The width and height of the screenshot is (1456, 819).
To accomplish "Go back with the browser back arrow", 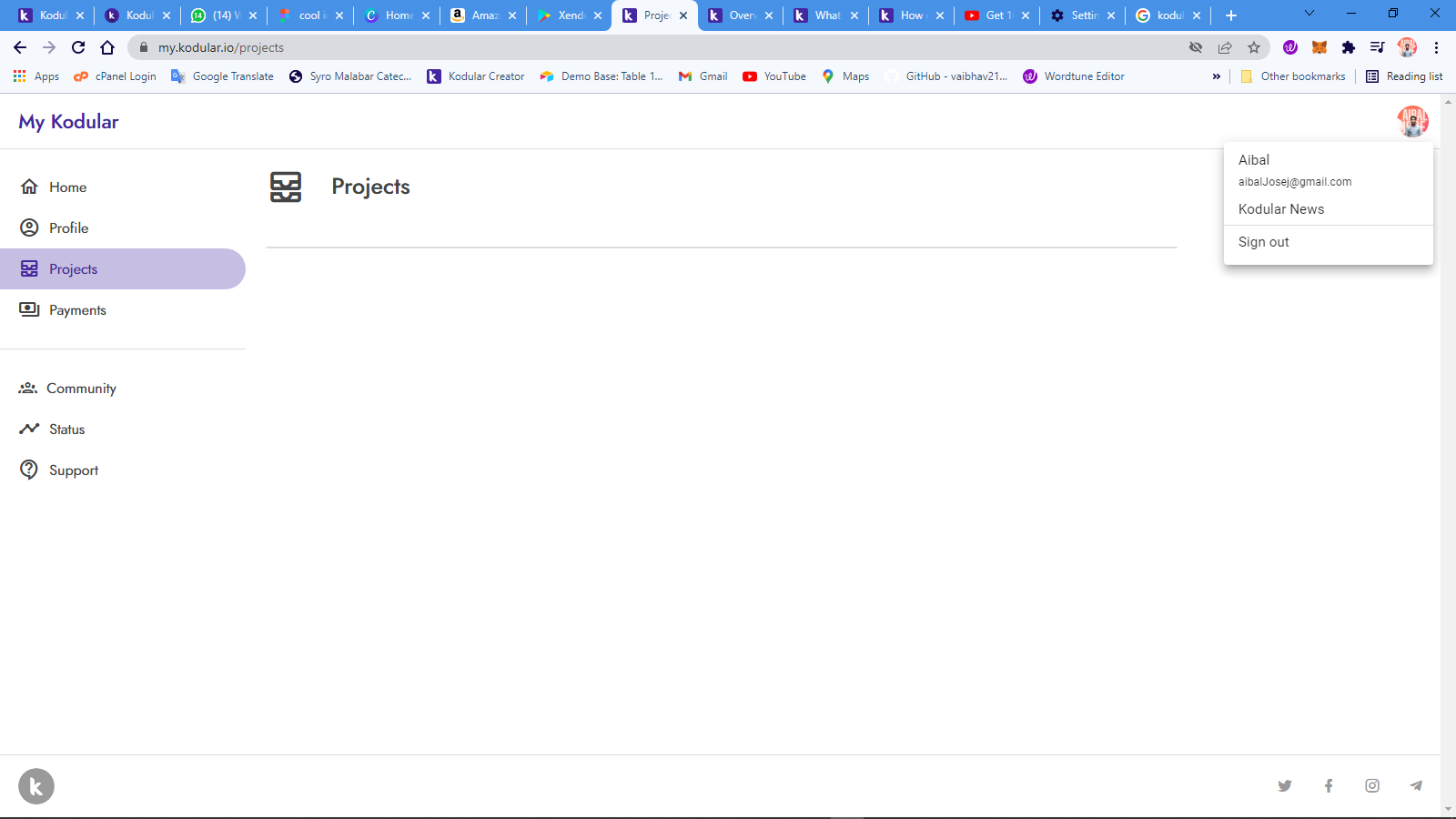I will tap(20, 47).
